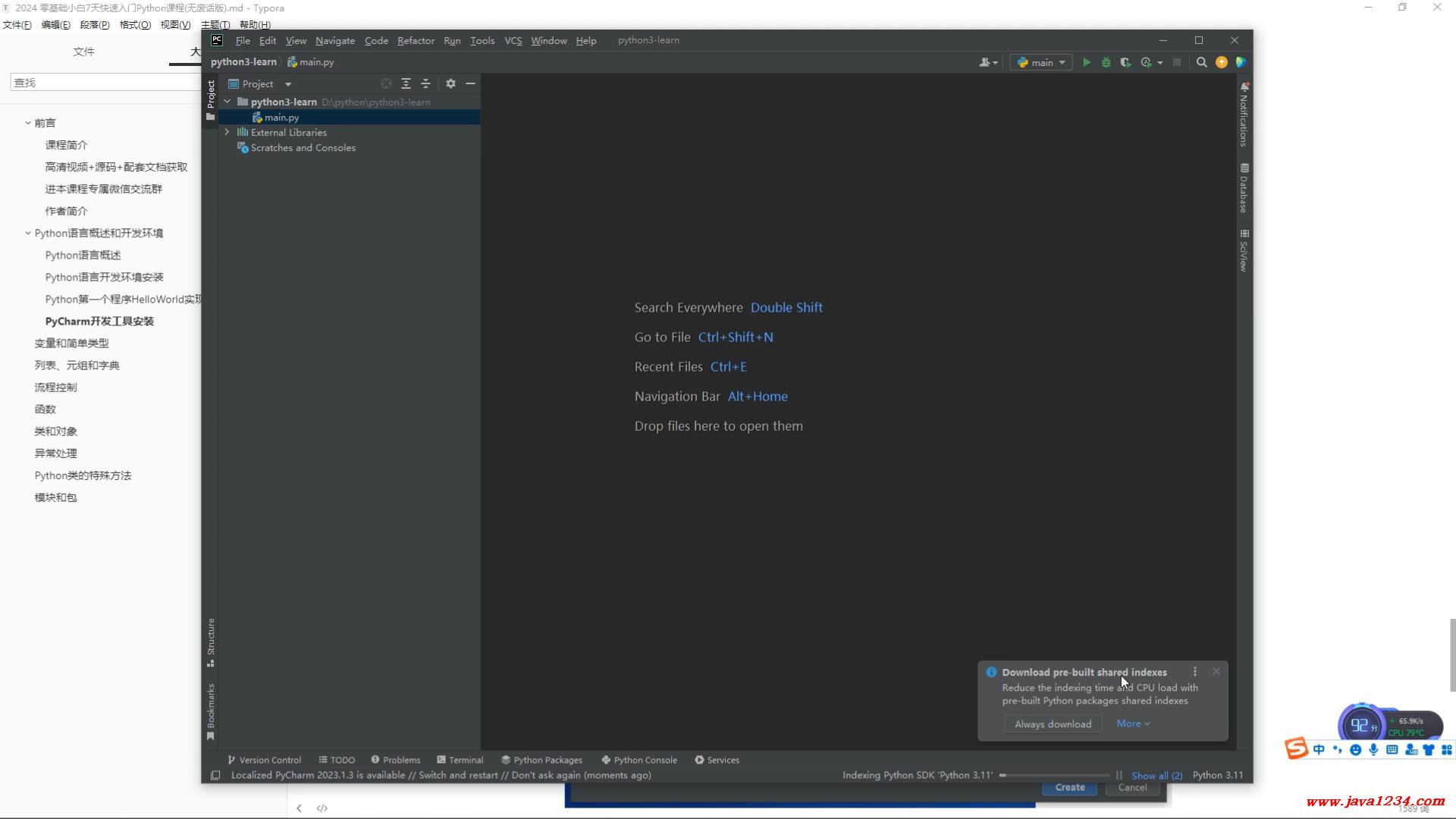This screenshot has height=819, width=1456.
Task: Click the orange IDE update arrow icon
Action: pyautogui.click(x=1221, y=62)
